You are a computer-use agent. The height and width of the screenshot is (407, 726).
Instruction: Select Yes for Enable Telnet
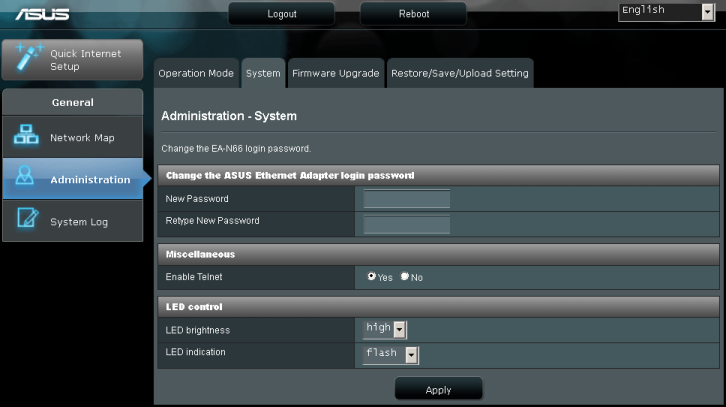(371, 276)
